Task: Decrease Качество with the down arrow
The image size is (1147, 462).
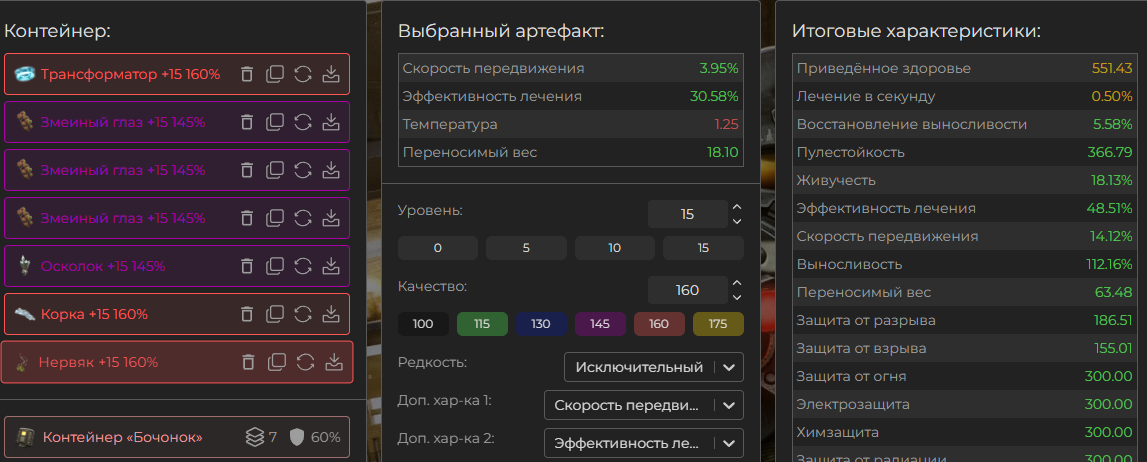Action: pyautogui.click(x=737, y=298)
